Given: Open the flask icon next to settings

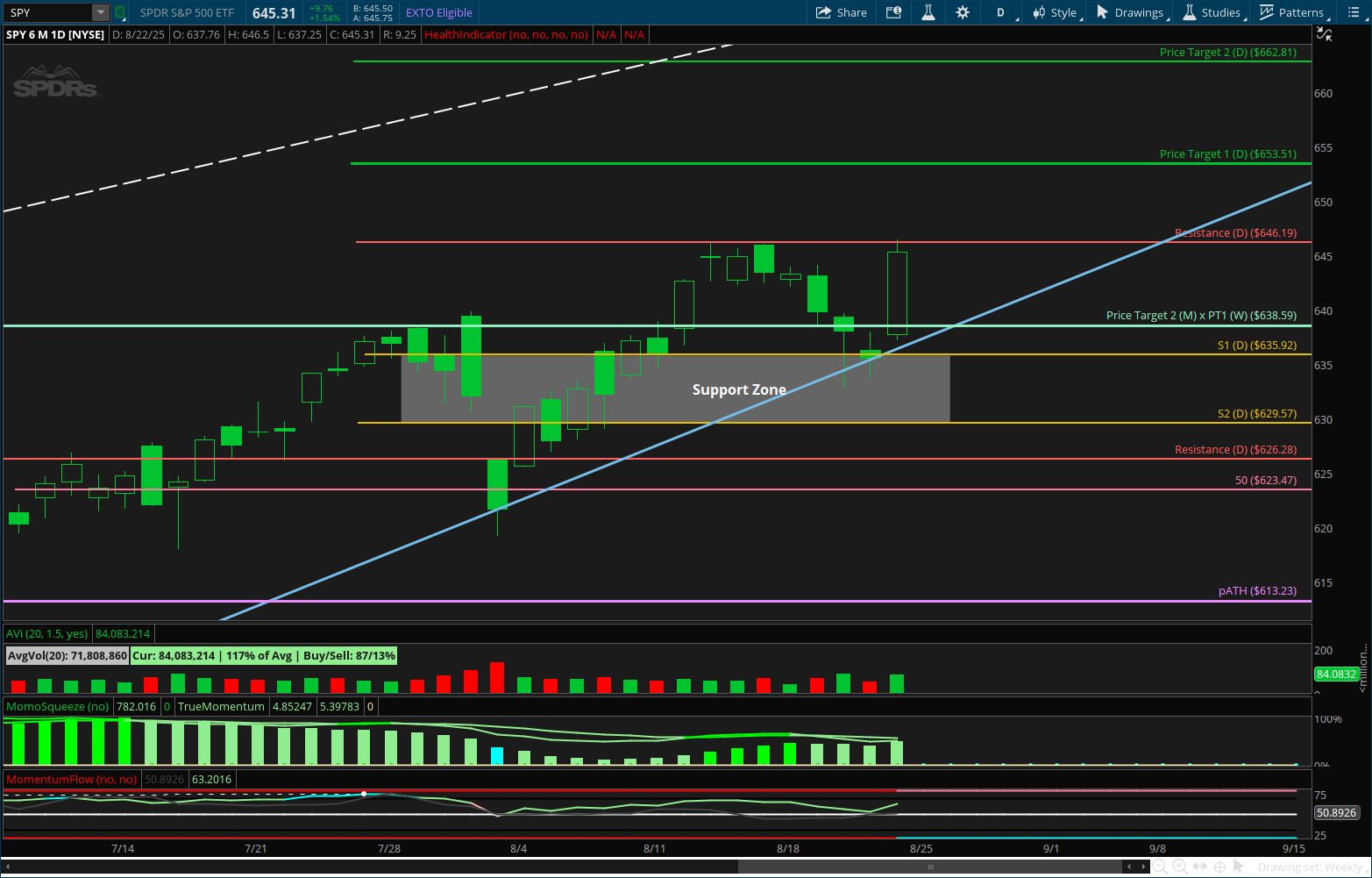Looking at the screenshot, I should click(x=928, y=12).
